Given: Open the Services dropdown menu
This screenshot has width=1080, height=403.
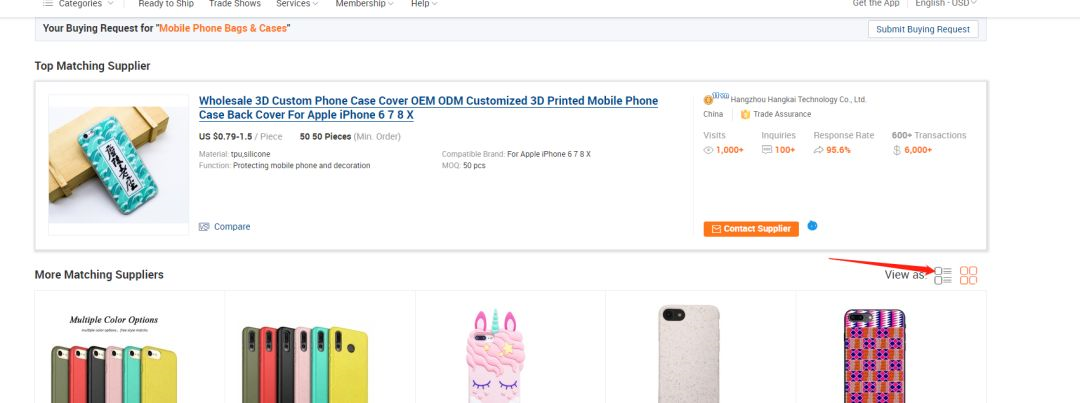Looking at the screenshot, I should point(297,4).
